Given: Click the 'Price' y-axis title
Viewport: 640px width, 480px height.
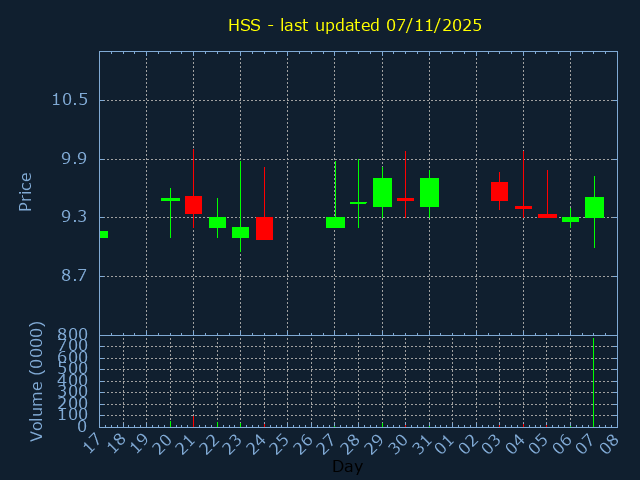Looking at the screenshot, I should pos(26,191).
